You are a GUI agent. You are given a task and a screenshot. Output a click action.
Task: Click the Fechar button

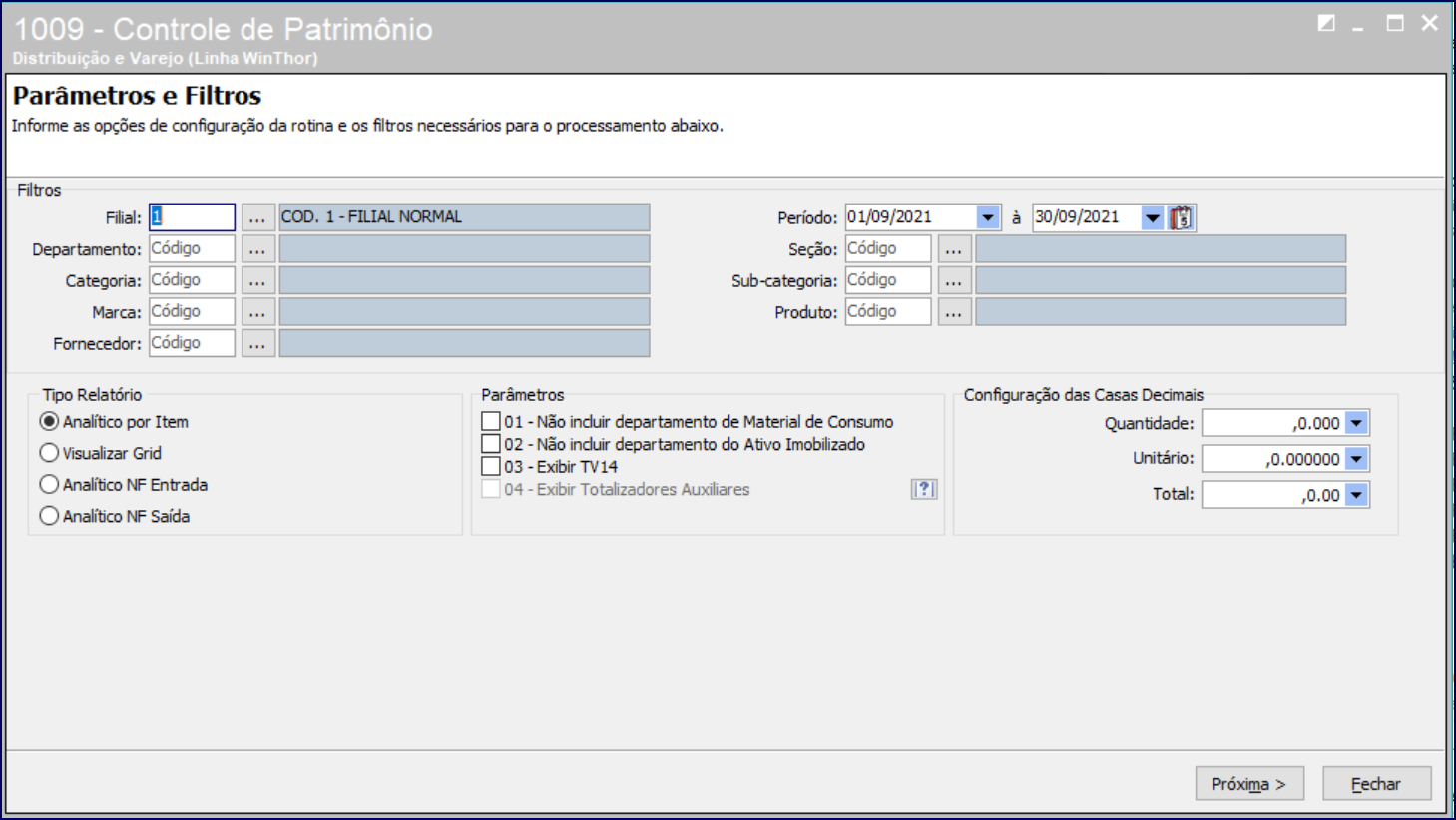point(1377,784)
